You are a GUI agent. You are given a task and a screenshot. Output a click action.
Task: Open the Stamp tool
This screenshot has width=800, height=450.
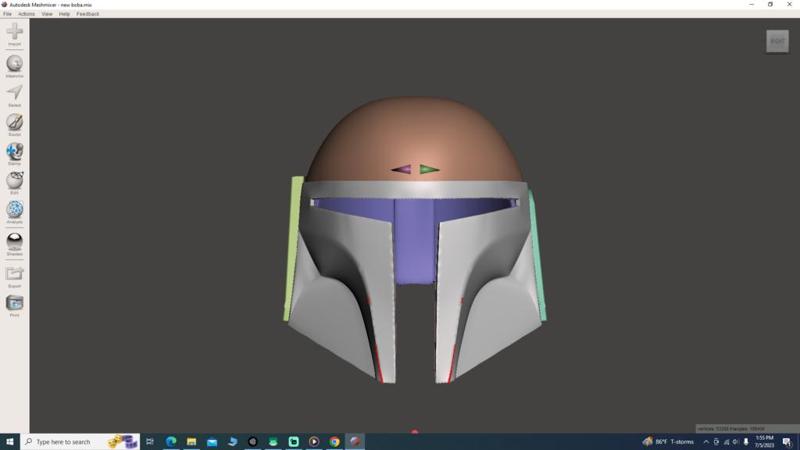tap(14, 154)
